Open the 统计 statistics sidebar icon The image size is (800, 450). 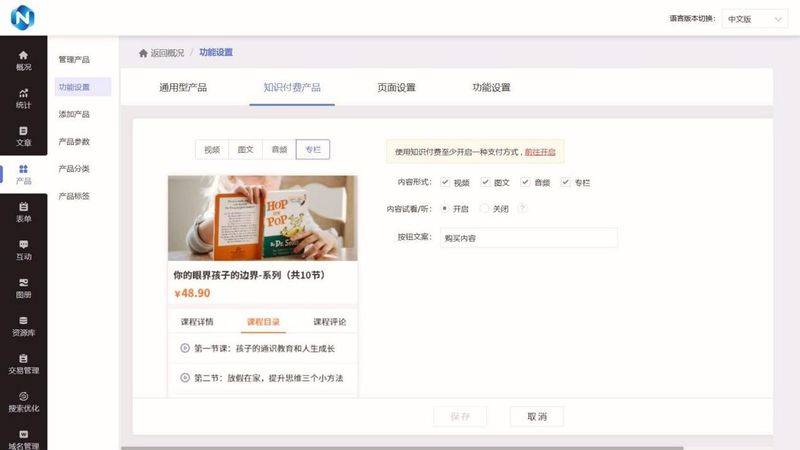coord(23,98)
